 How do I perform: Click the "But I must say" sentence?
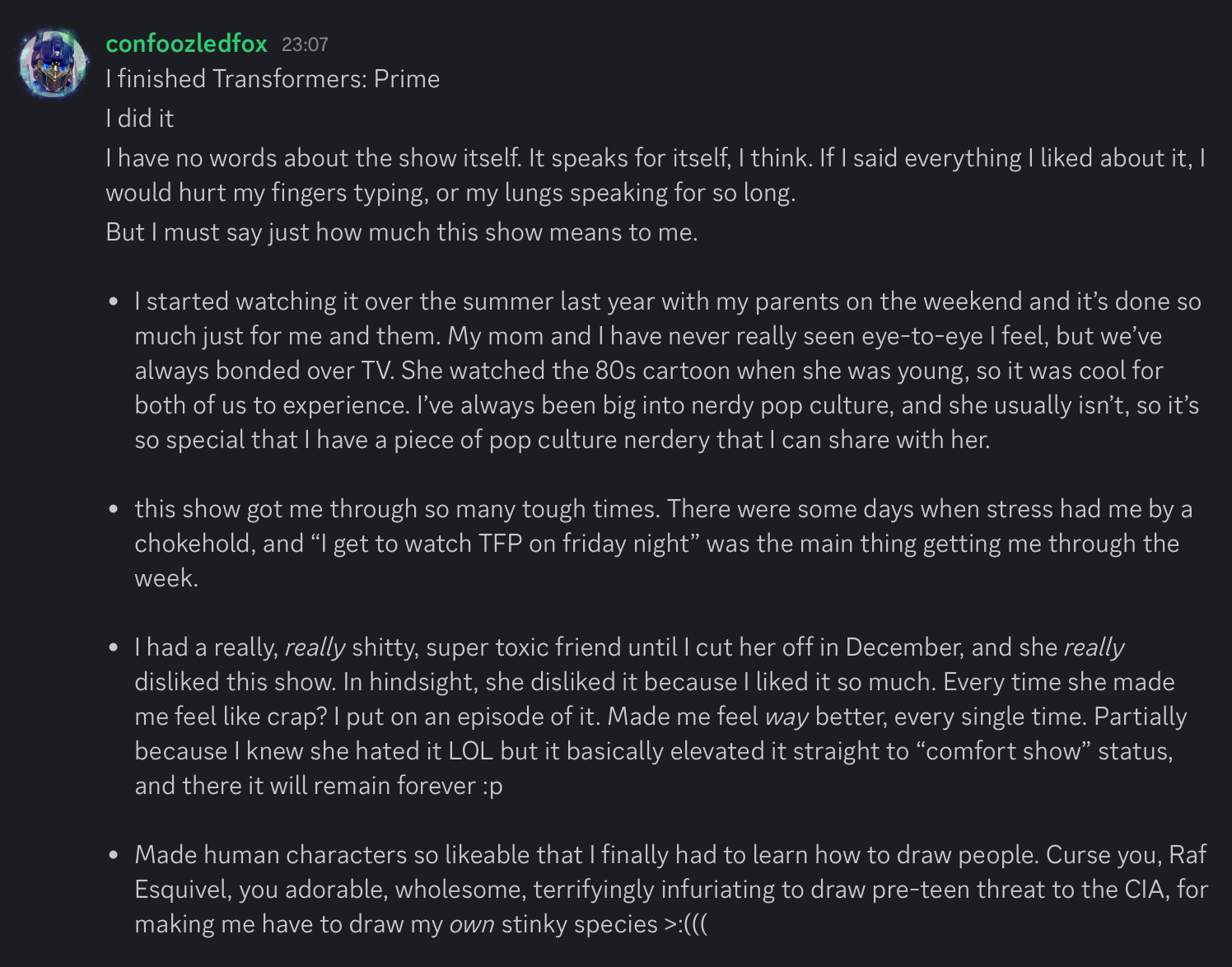point(401,232)
